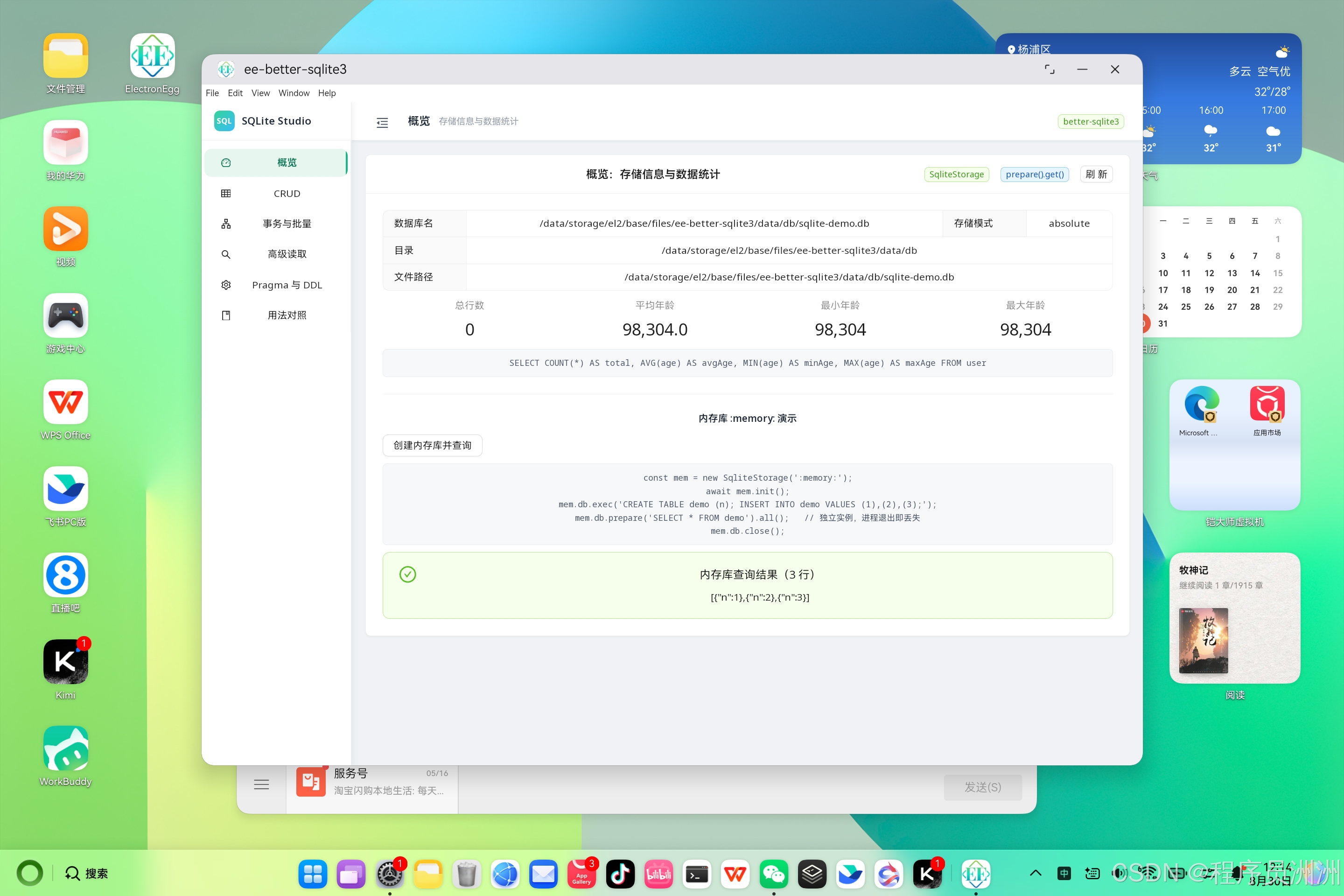
Task: Switch input method via 中 tray icon
Action: (1064, 873)
